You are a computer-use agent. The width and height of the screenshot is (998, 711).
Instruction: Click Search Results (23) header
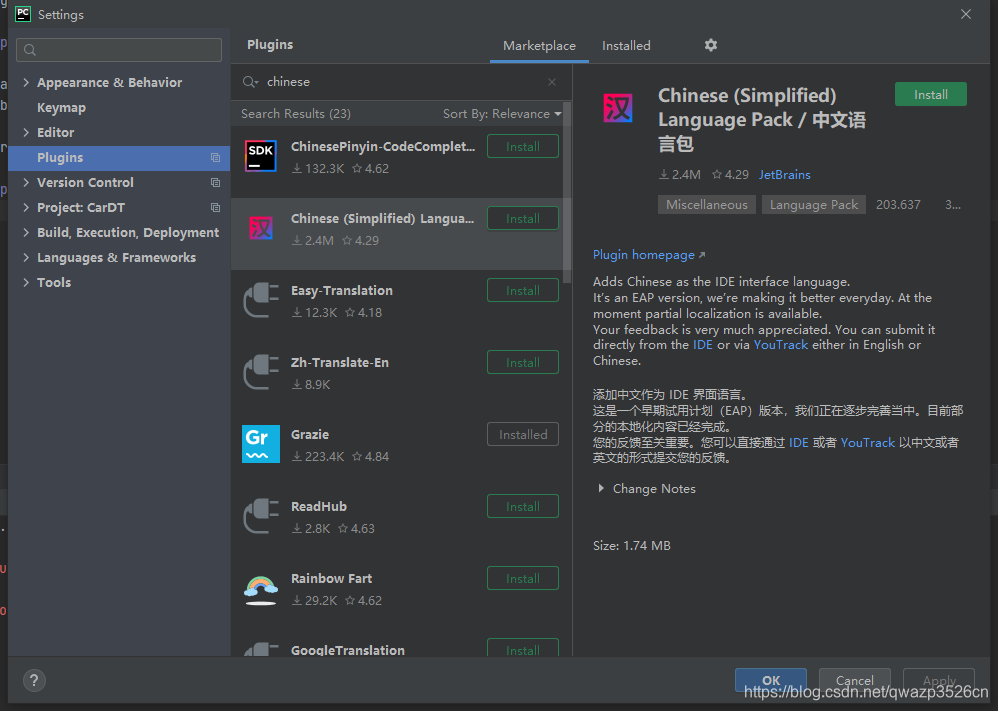click(296, 114)
